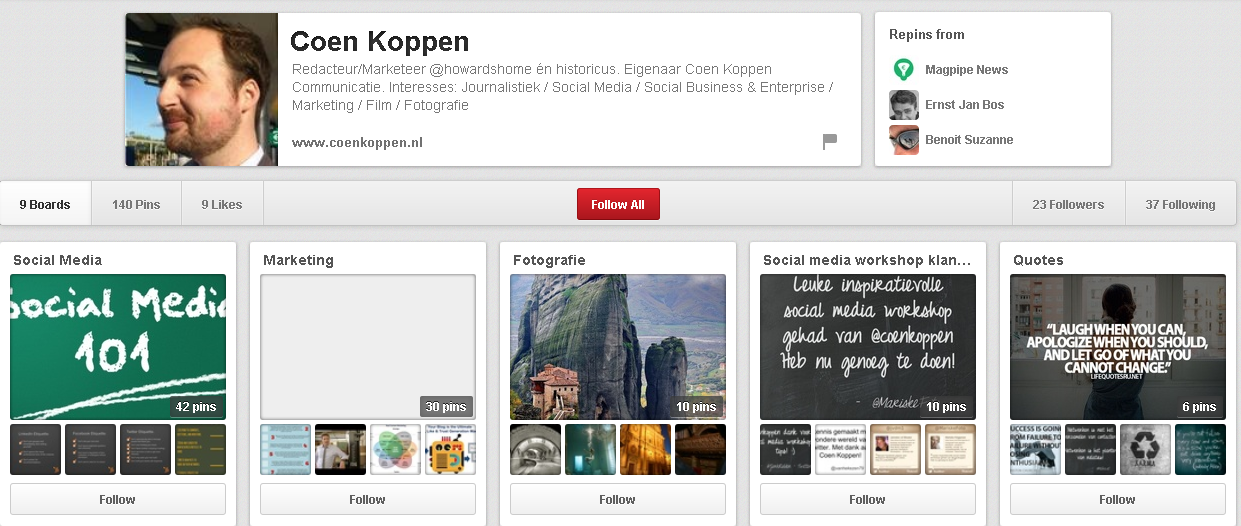
Task: Open Magpipe News repin source link
Action: coord(966,70)
